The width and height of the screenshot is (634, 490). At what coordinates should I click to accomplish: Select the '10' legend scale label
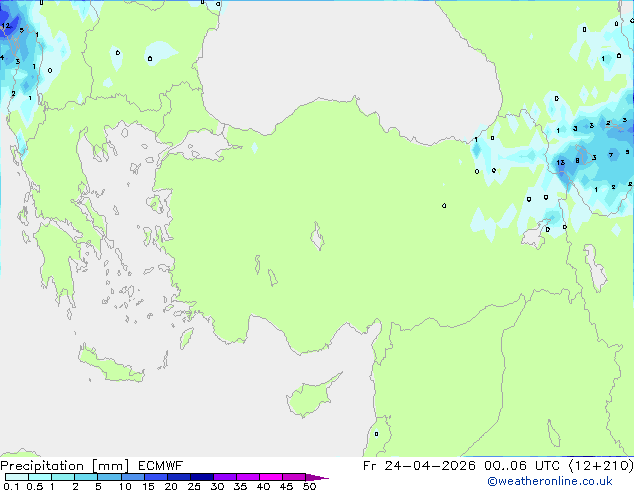pos(125,486)
